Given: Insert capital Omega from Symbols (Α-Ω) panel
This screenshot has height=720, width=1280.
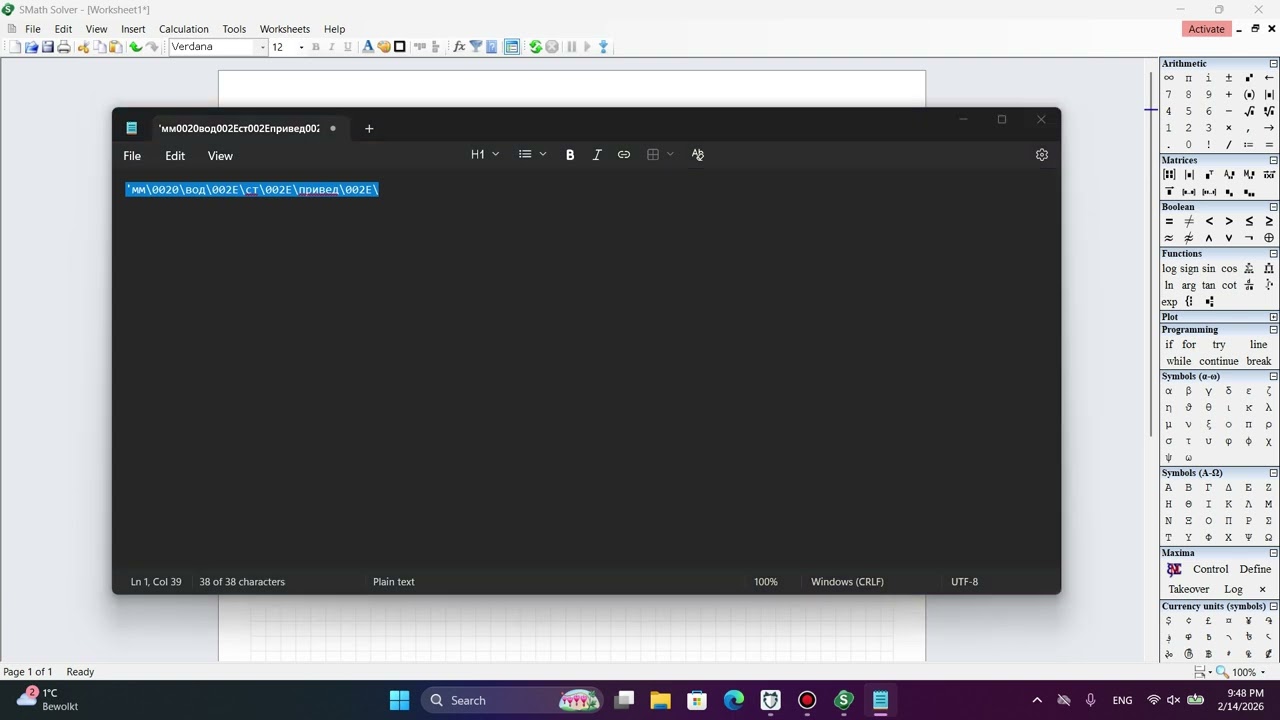Looking at the screenshot, I should (x=1269, y=537).
